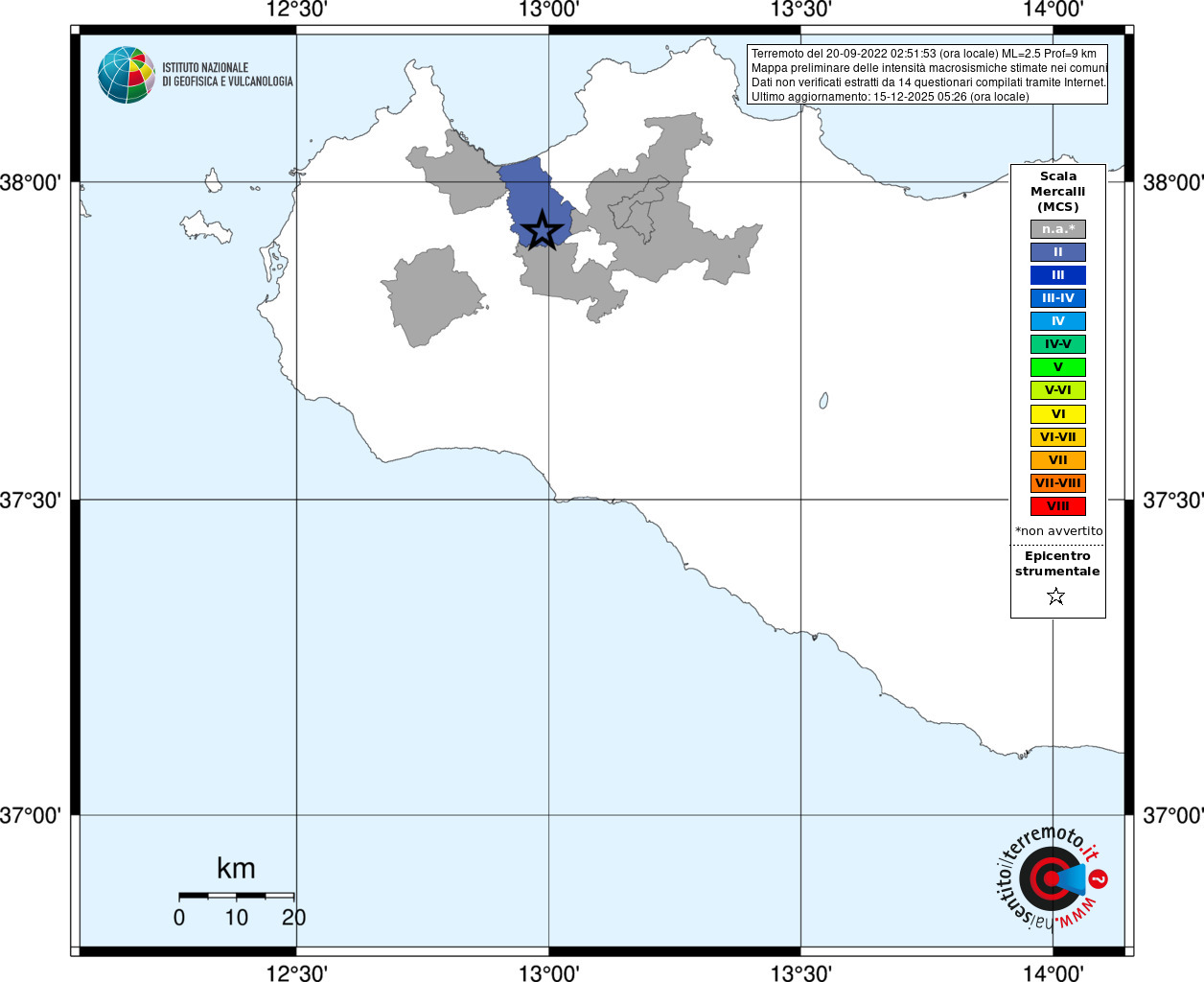Click the 12°30' label on the bottom axis

[x=296, y=972]
